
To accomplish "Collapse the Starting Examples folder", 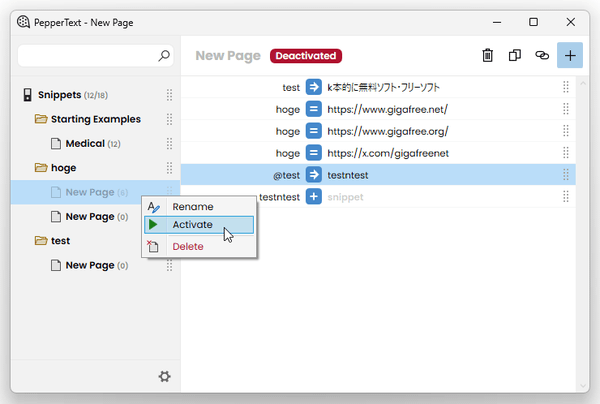I will pos(41,119).
